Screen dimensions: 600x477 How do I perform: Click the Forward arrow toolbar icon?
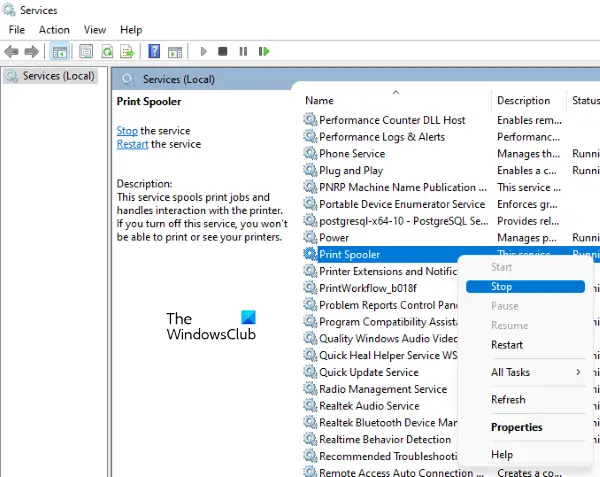coord(31,51)
